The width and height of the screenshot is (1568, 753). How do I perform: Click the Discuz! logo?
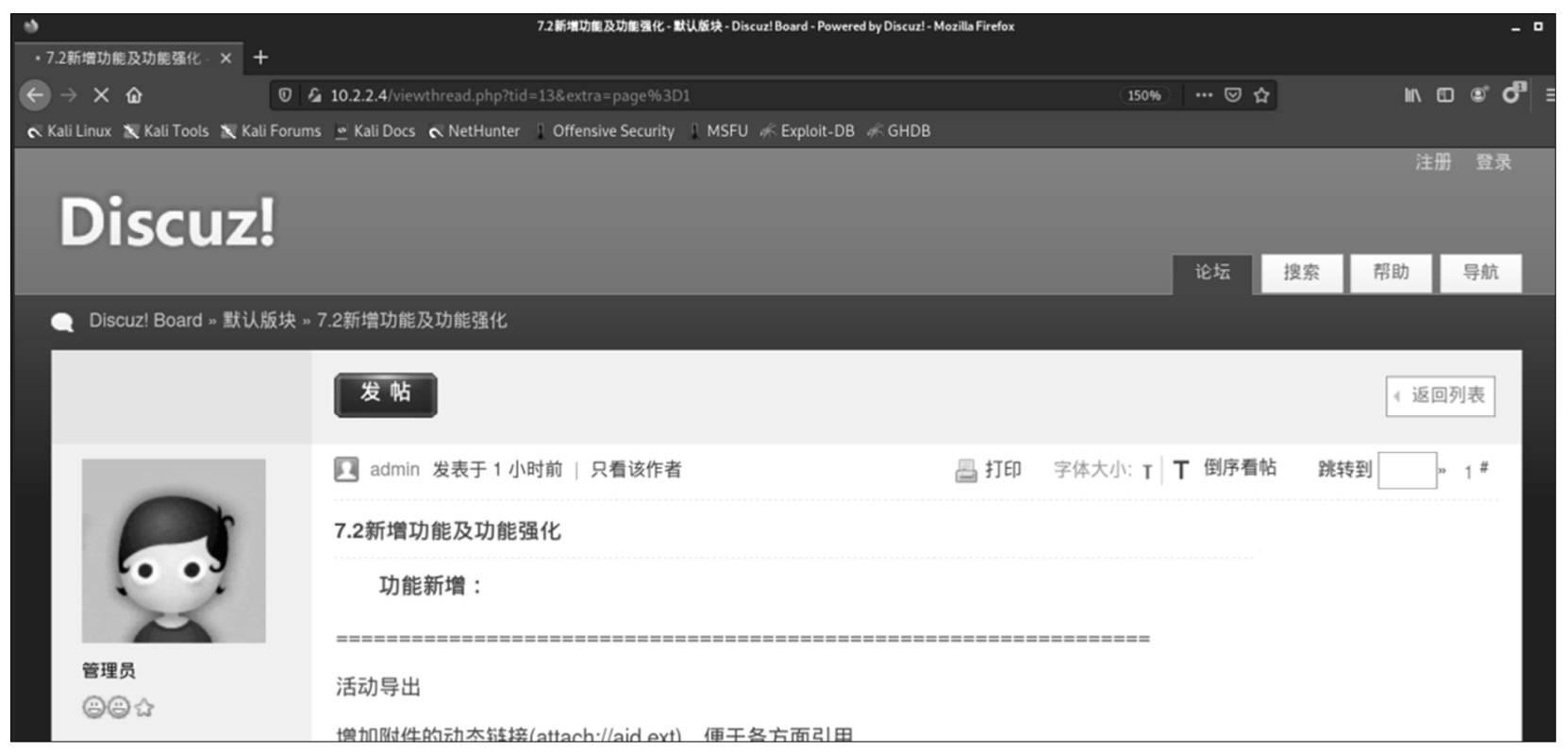click(168, 222)
